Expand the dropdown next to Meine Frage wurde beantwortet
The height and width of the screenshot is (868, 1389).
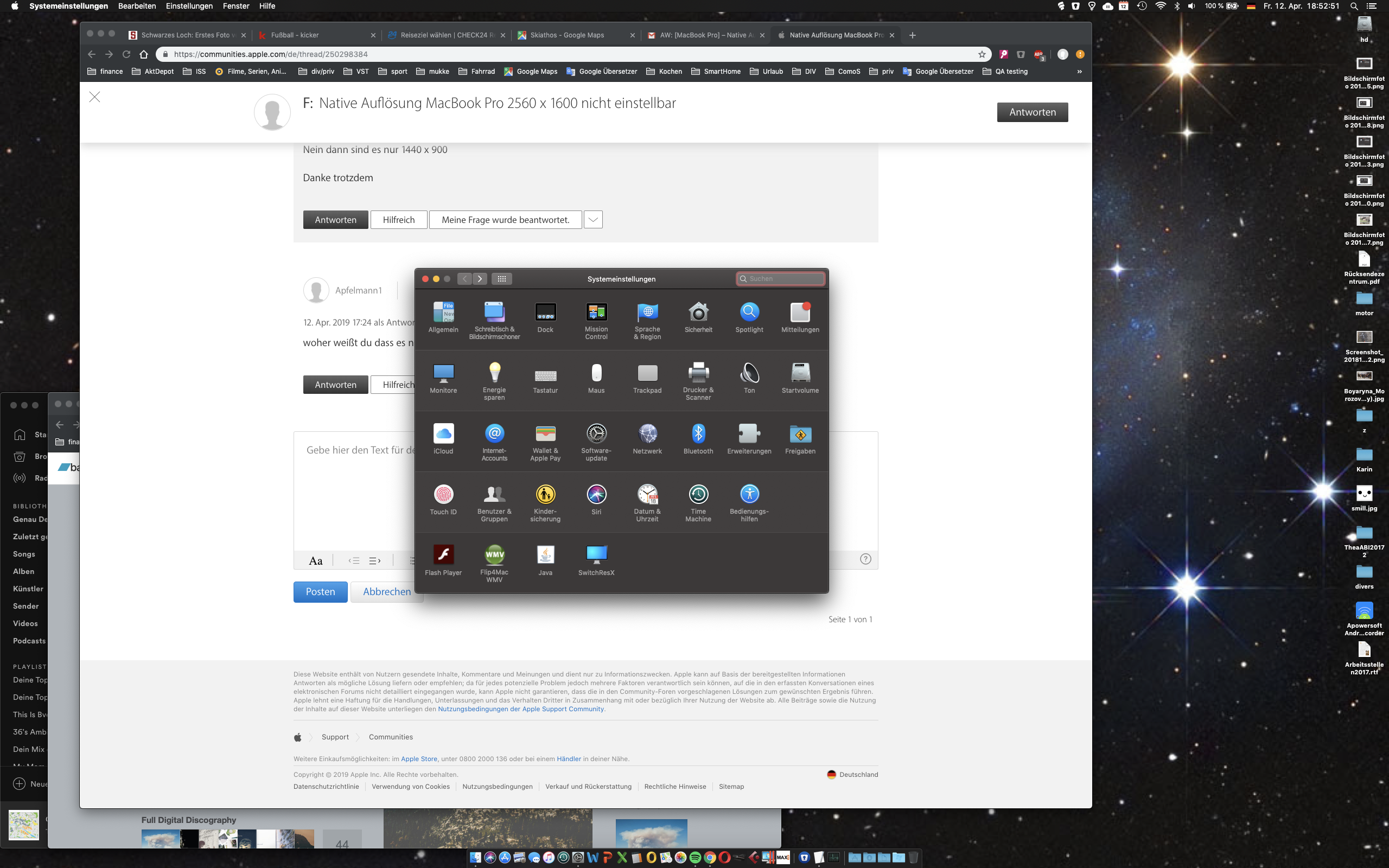tap(593, 220)
